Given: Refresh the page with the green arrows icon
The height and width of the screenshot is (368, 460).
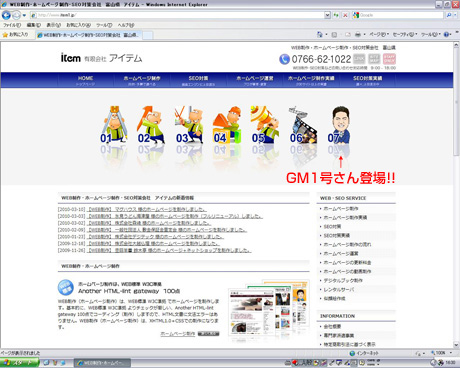Looking at the screenshot, I should coord(336,15).
